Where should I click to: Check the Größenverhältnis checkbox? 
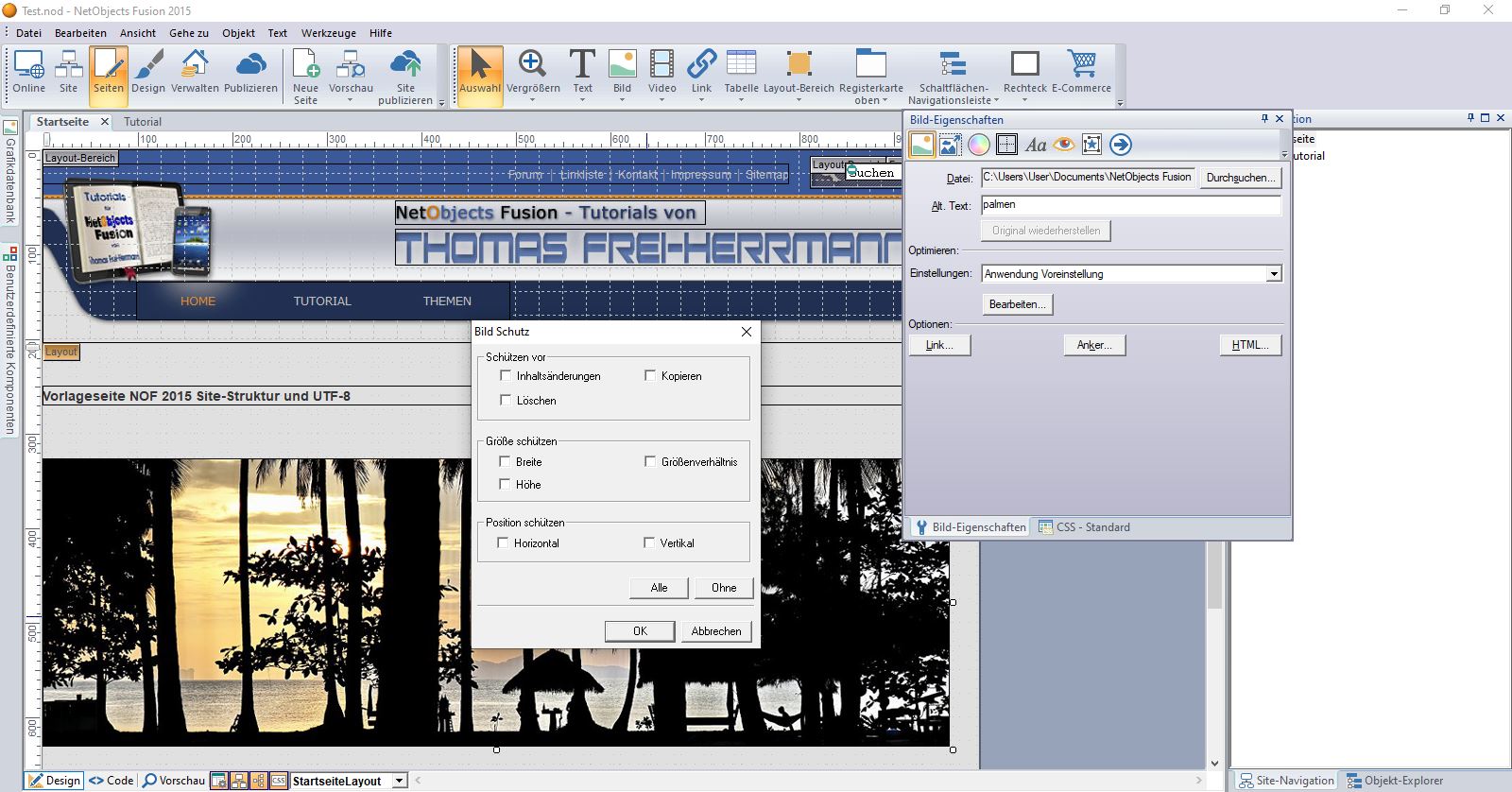tap(650, 462)
